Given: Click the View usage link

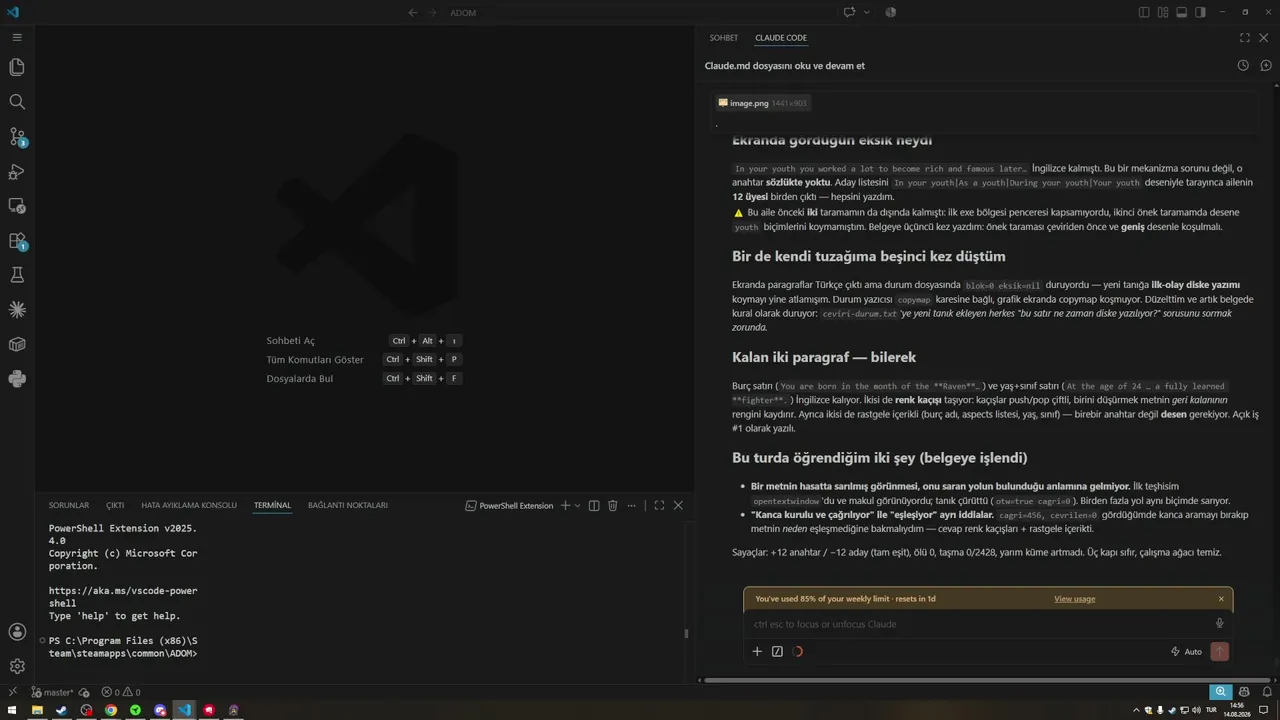Looking at the screenshot, I should (x=1074, y=599).
